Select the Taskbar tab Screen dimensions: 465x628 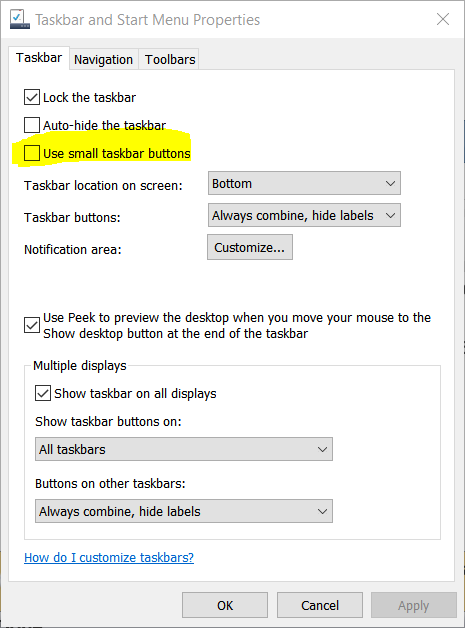39,58
